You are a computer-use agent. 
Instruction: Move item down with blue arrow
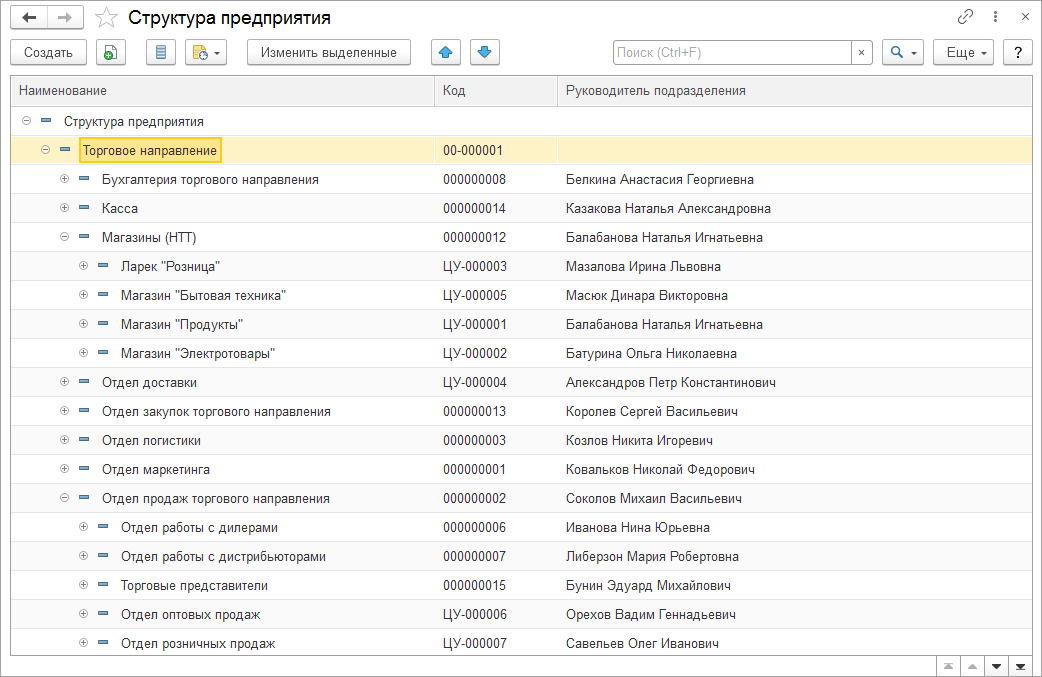(484, 53)
